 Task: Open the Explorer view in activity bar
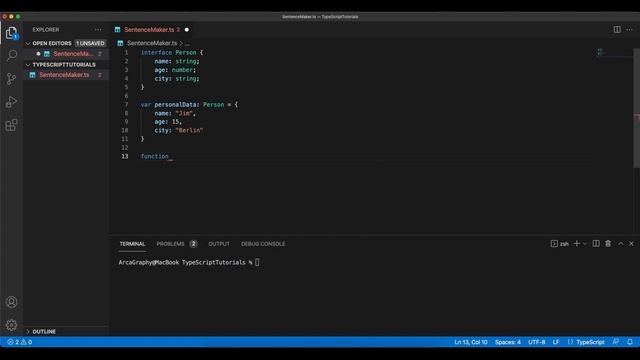pyautogui.click(x=11, y=33)
